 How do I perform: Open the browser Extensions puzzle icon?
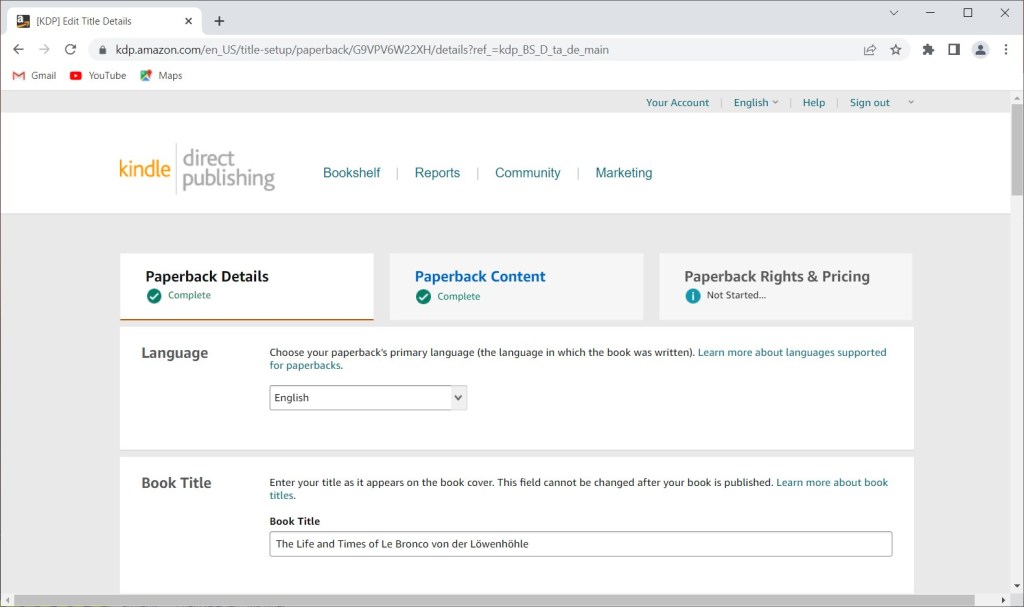click(x=928, y=48)
